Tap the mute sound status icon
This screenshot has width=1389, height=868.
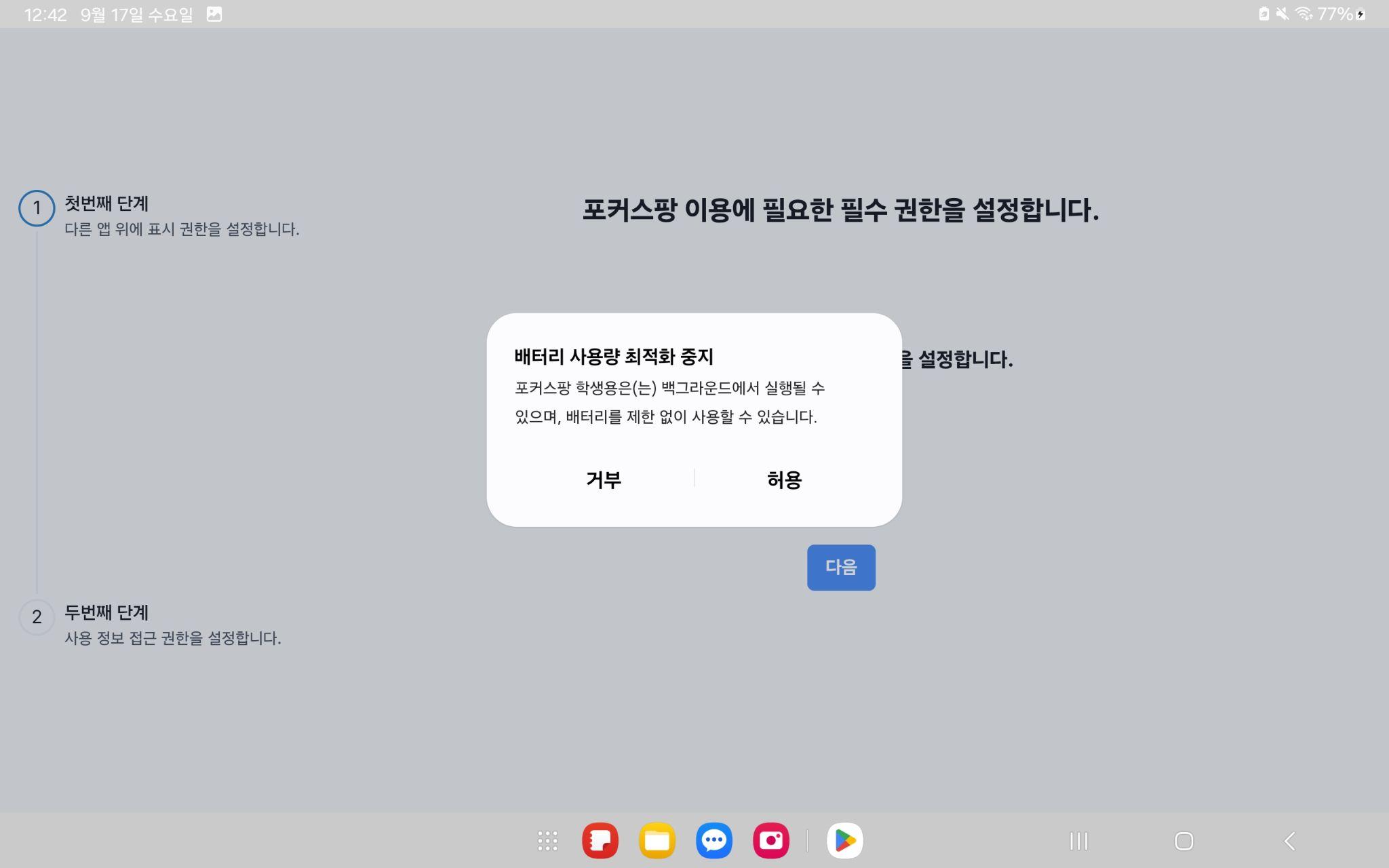coord(1282,14)
